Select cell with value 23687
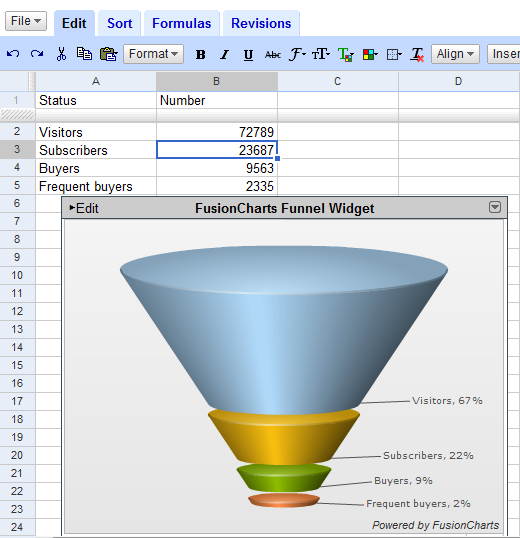Screen dimensions: 520x538 (x=216, y=150)
